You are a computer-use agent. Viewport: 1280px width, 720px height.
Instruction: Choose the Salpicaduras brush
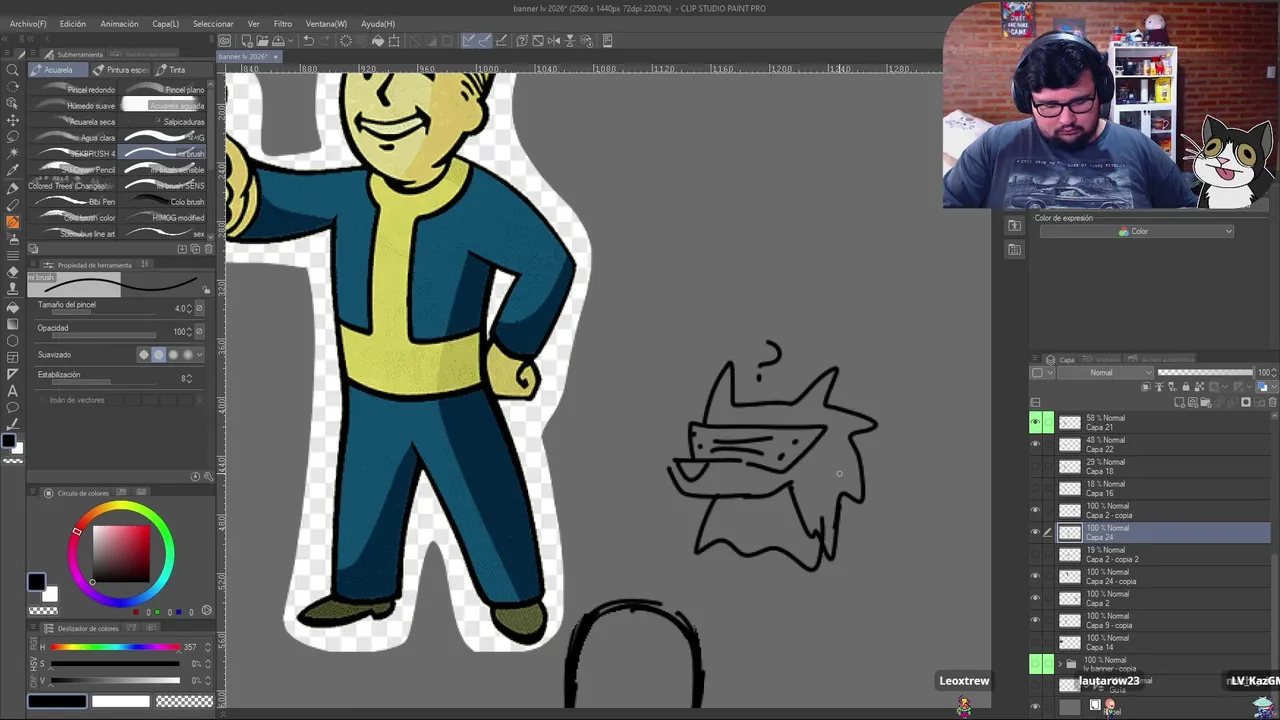pyautogui.click(x=164, y=122)
